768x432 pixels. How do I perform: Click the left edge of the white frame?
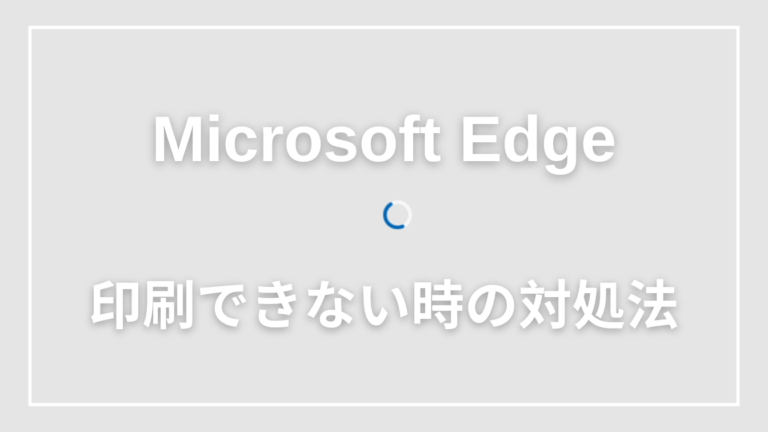pos(30,216)
